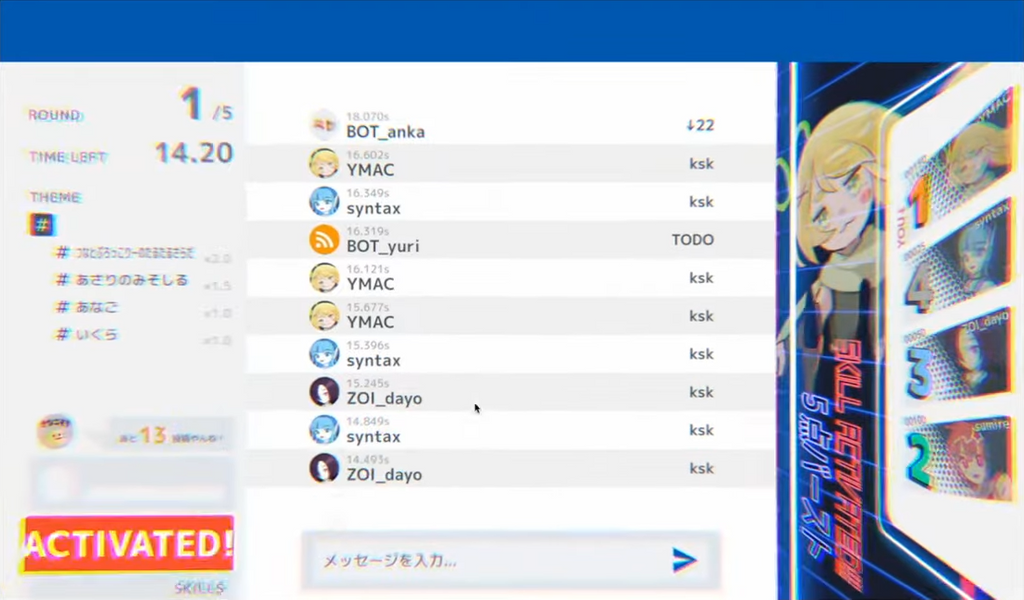Click the dark hash icon under THEME
The image size is (1024, 600).
tap(41, 224)
